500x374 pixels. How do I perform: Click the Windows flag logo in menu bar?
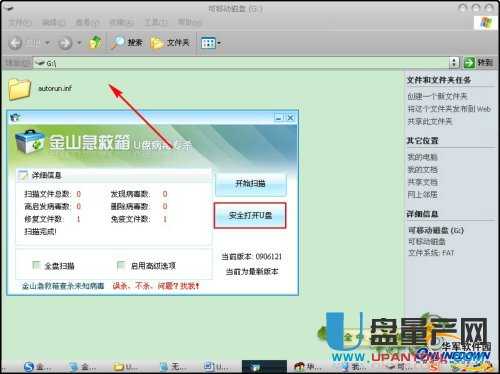[485, 22]
